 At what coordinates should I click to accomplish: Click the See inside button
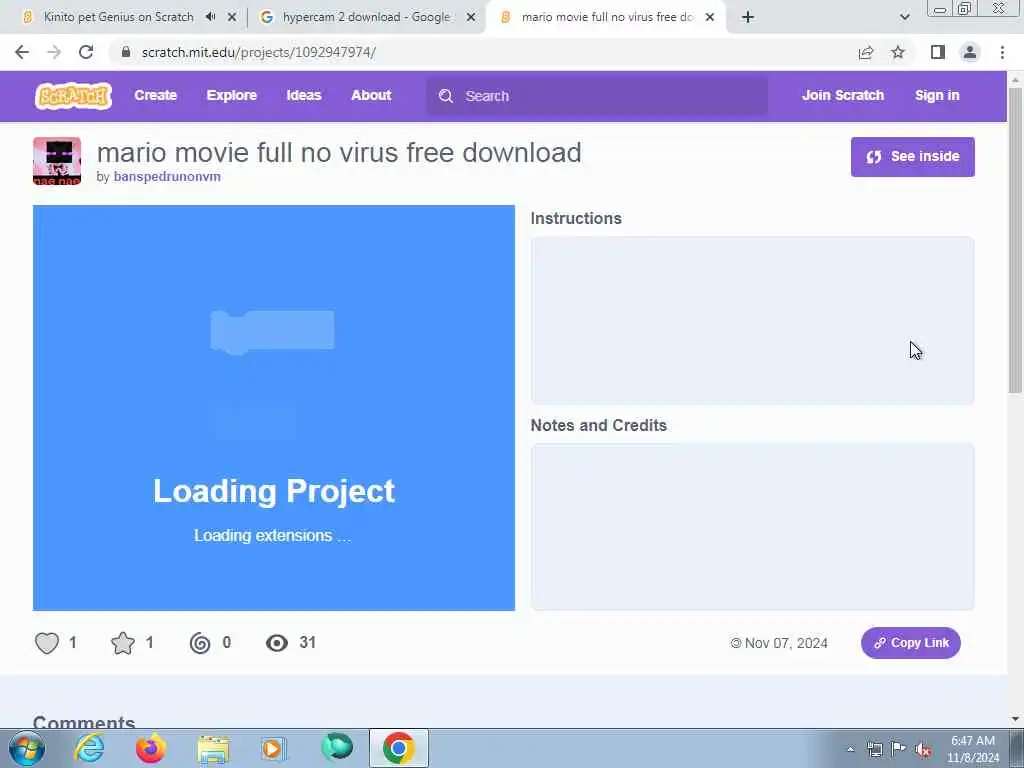[x=912, y=157]
